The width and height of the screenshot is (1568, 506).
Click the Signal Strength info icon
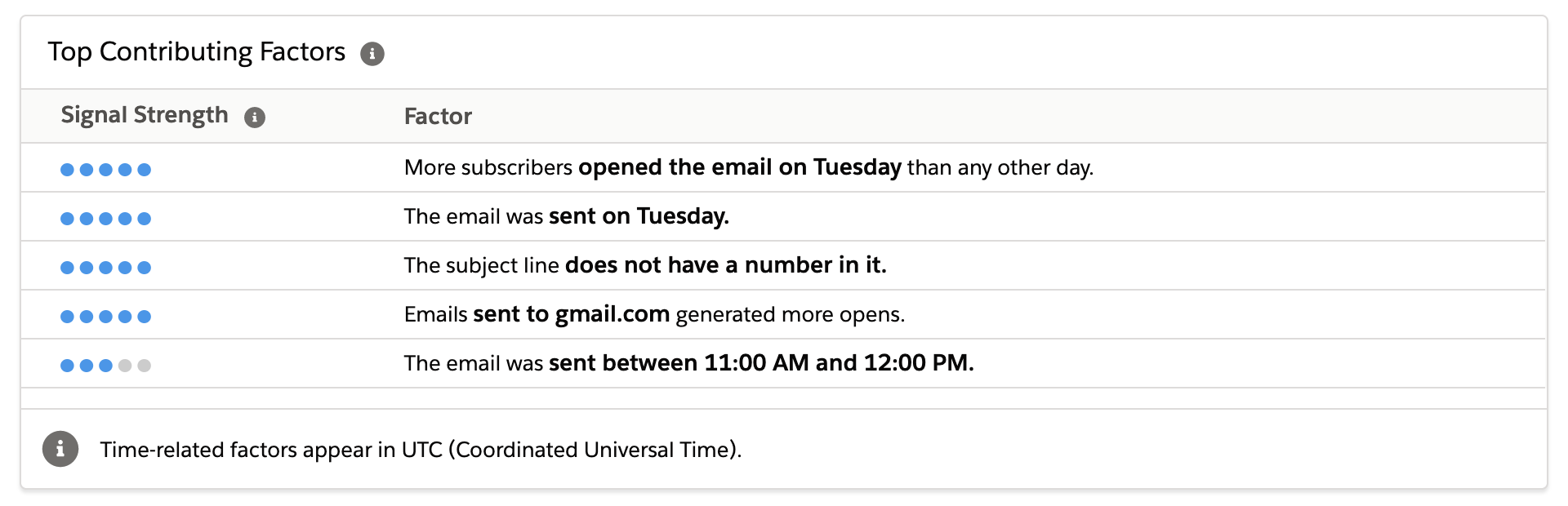pyautogui.click(x=255, y=118)
